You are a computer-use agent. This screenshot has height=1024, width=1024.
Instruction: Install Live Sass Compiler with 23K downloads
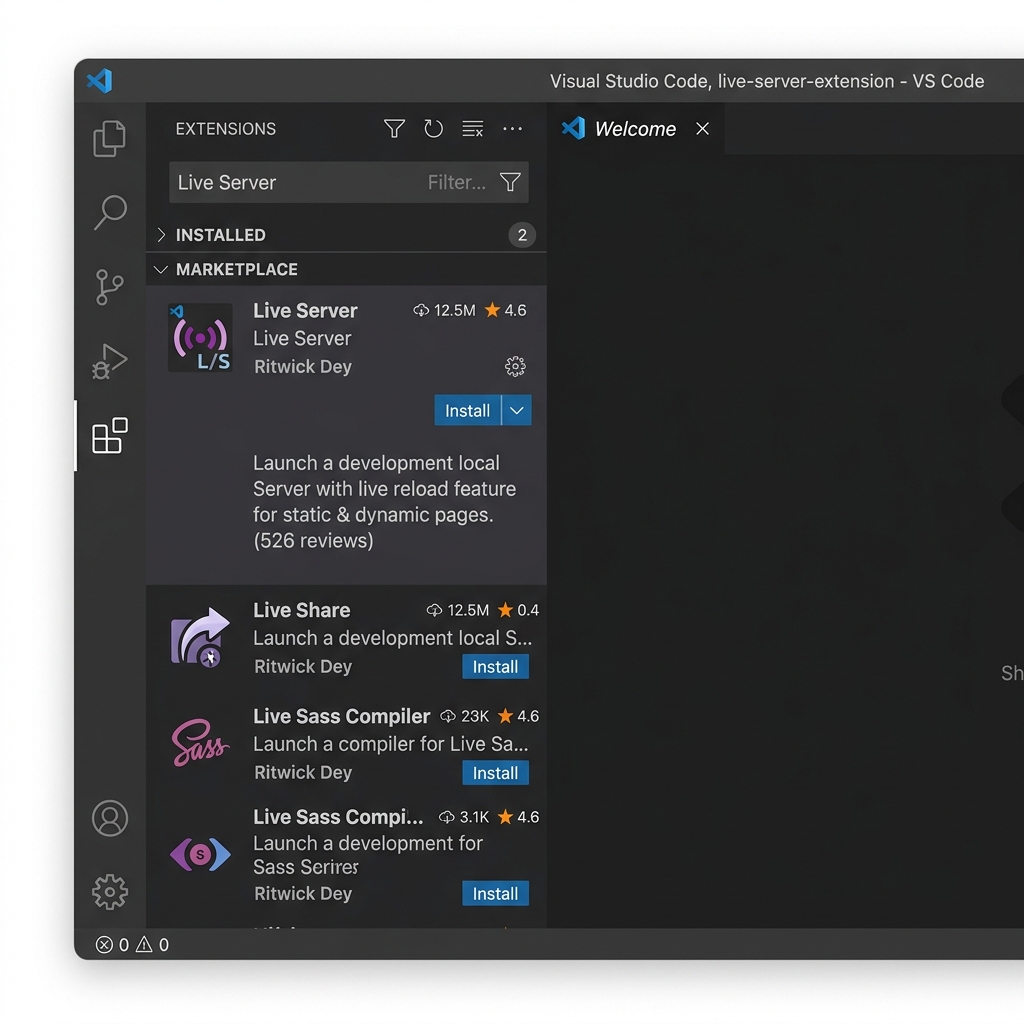[495, 773]
